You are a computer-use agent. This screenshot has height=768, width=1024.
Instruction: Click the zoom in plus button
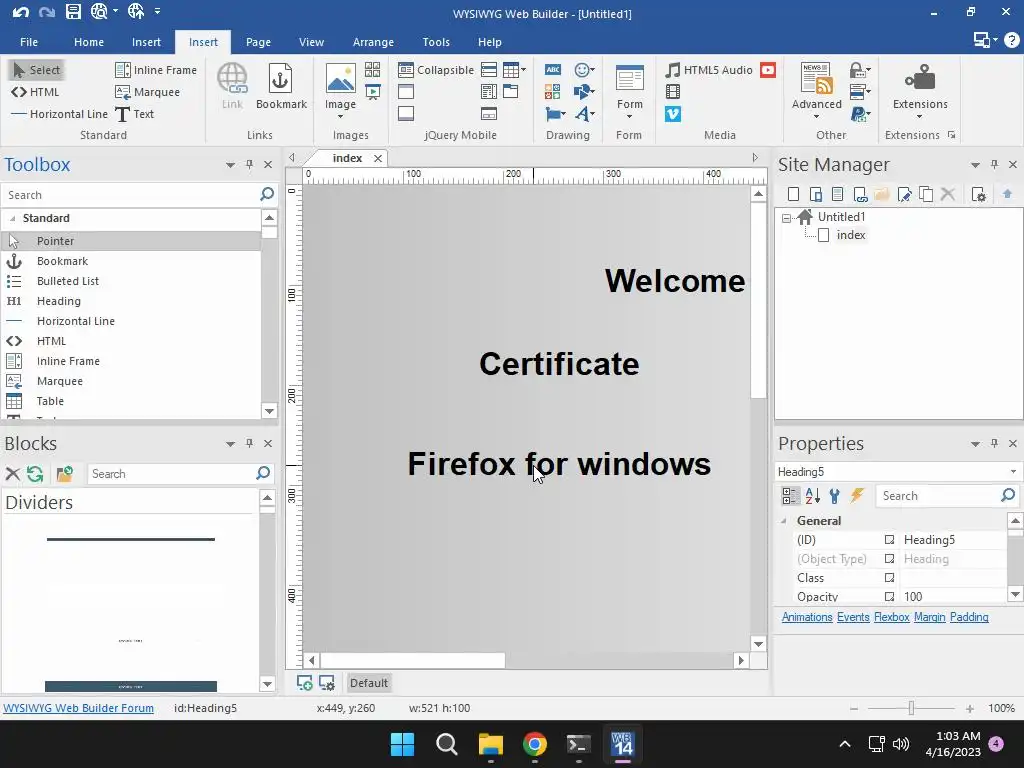tap(969, 709)
